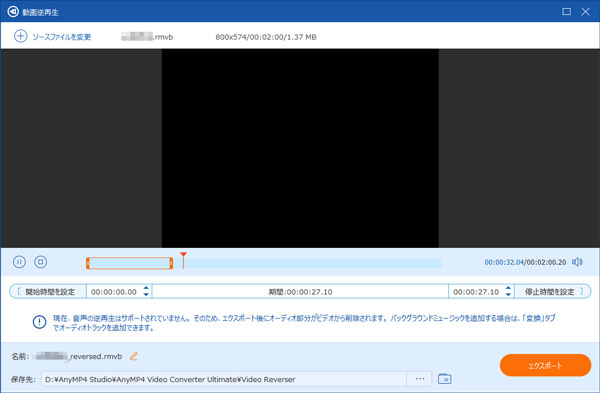
Task: Click the pencil icon to rename output
Action: pyautogui.click(x=134, y=356)
